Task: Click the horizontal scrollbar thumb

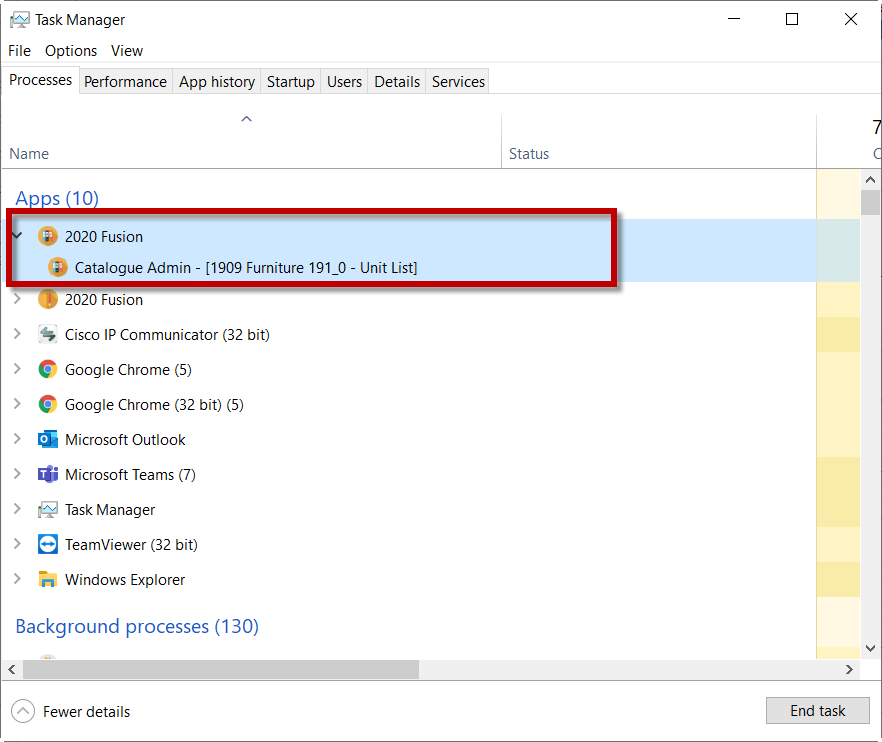Action: tap(220, 669)
